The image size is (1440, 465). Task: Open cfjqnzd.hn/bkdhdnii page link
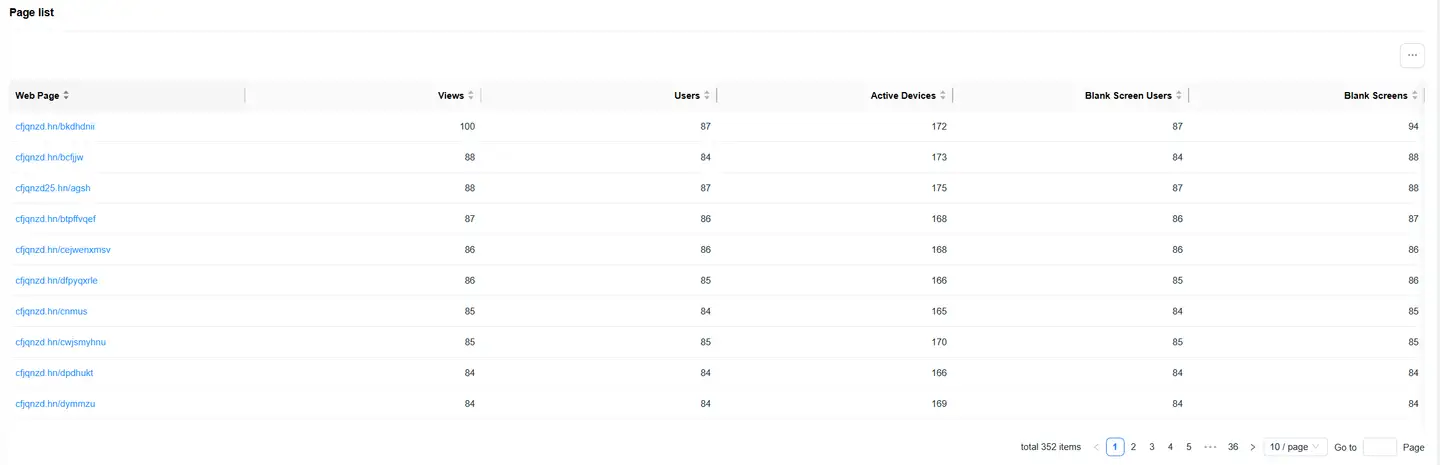[55, 127]
